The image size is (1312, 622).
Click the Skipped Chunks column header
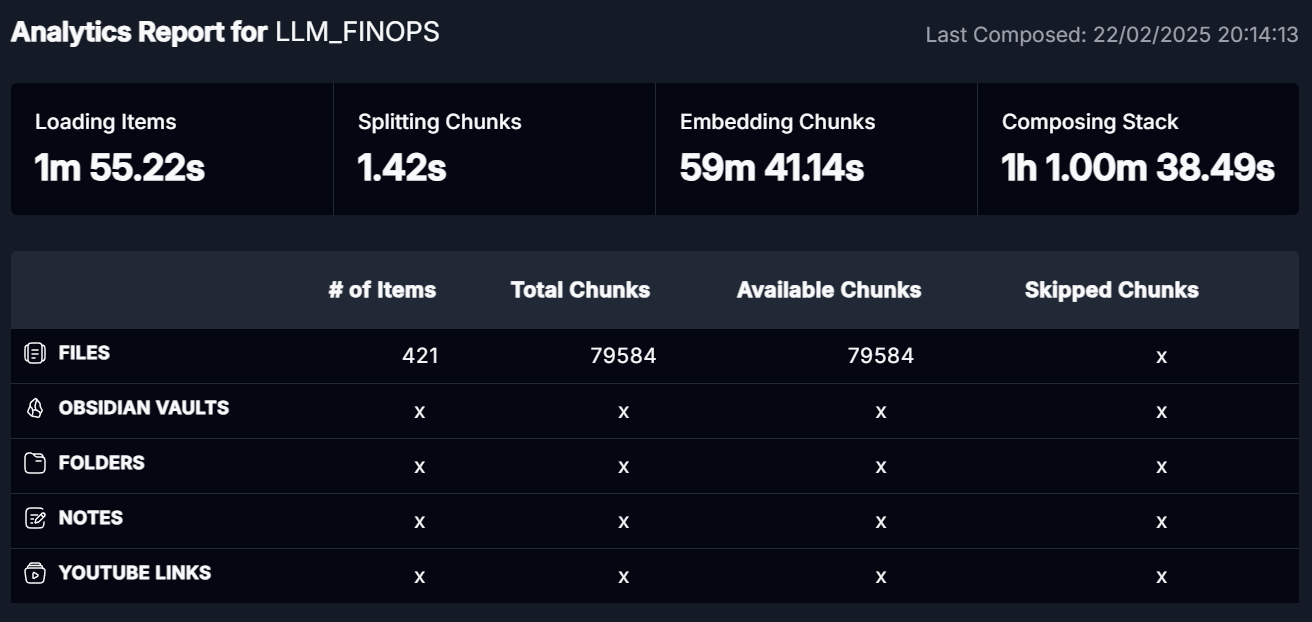point(1112,290)
